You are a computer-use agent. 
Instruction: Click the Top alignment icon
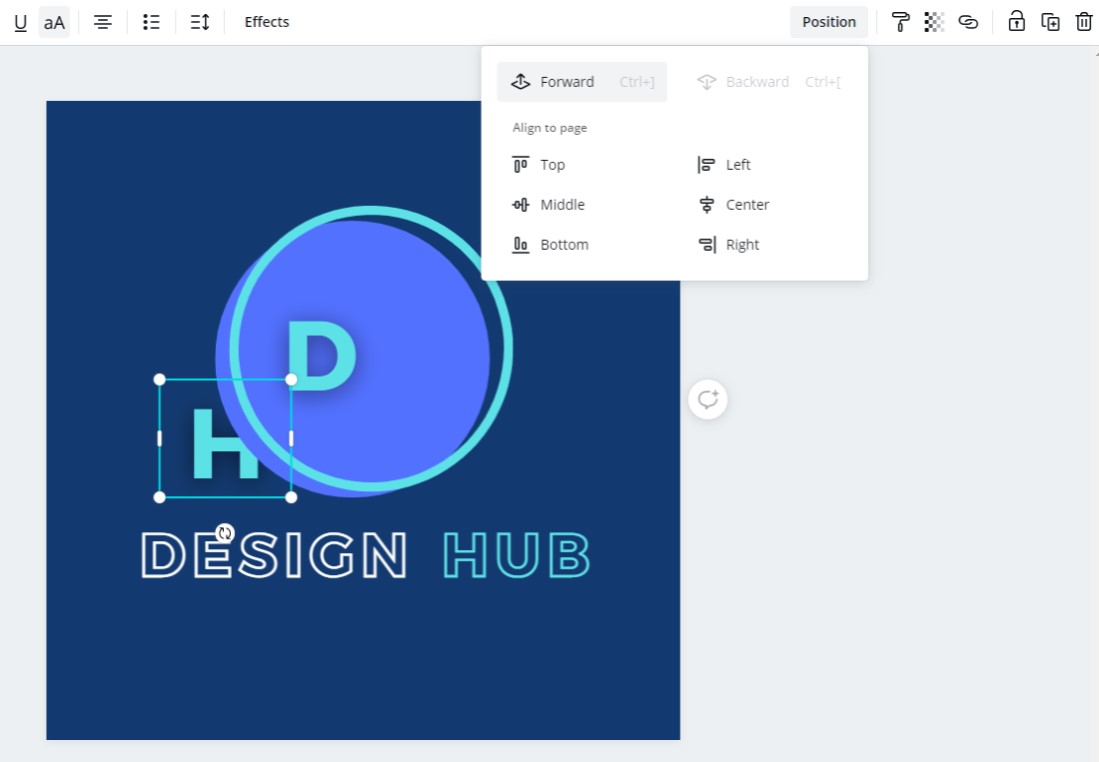521,165
